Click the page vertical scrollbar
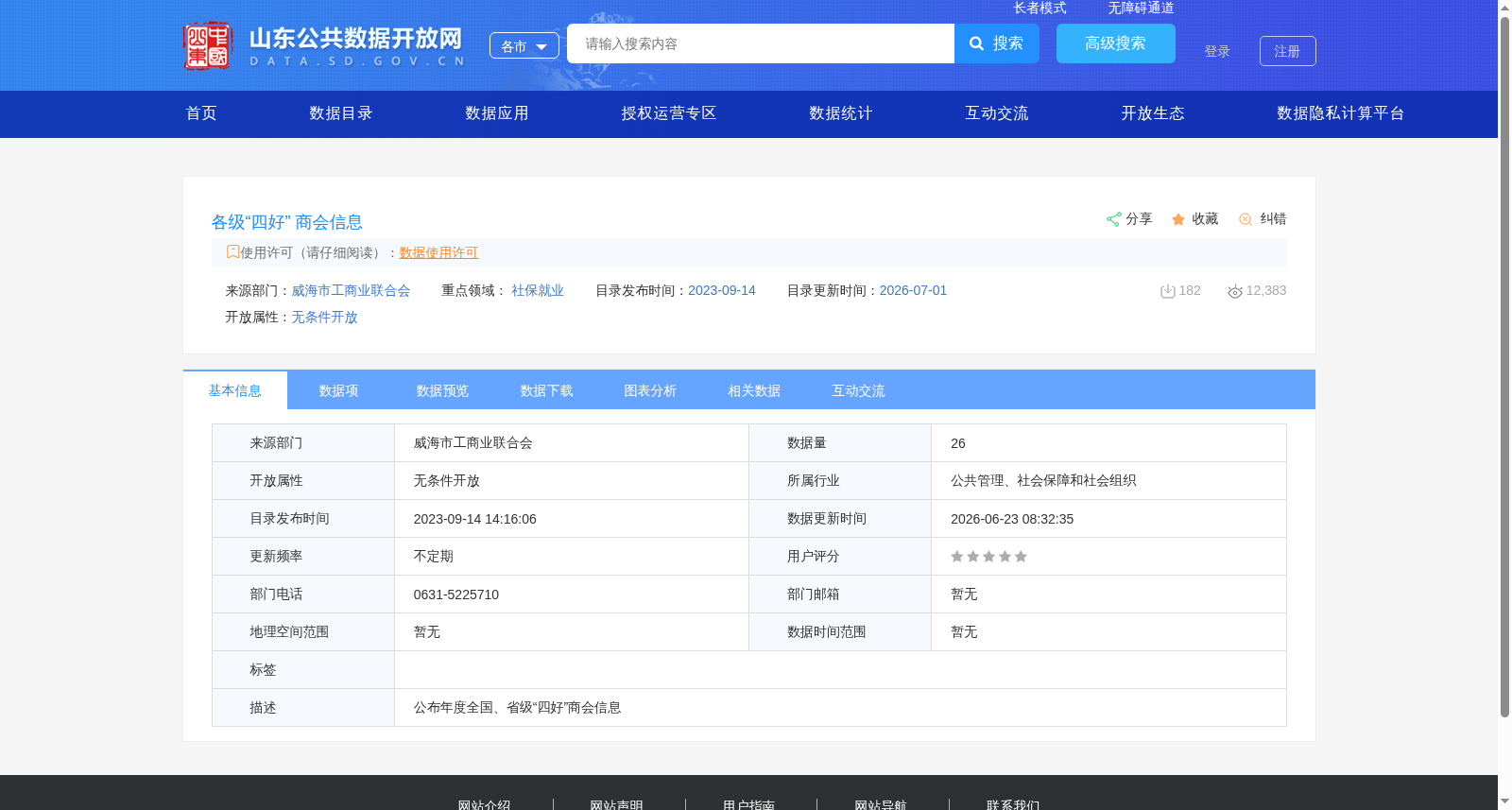 (x=1504, y=367)
